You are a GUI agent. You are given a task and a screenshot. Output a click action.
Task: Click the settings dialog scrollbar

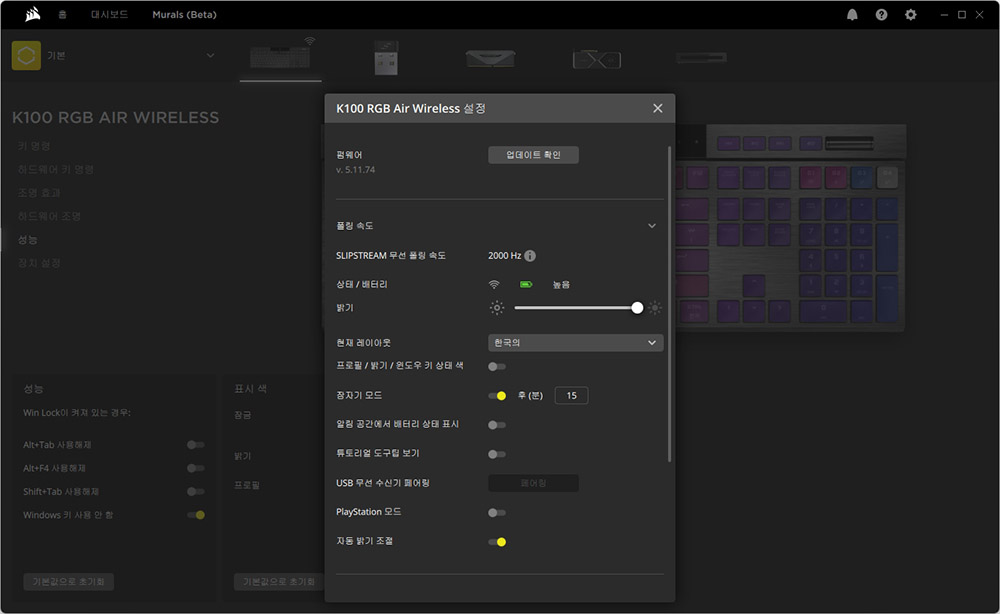(x=669, y=304)
